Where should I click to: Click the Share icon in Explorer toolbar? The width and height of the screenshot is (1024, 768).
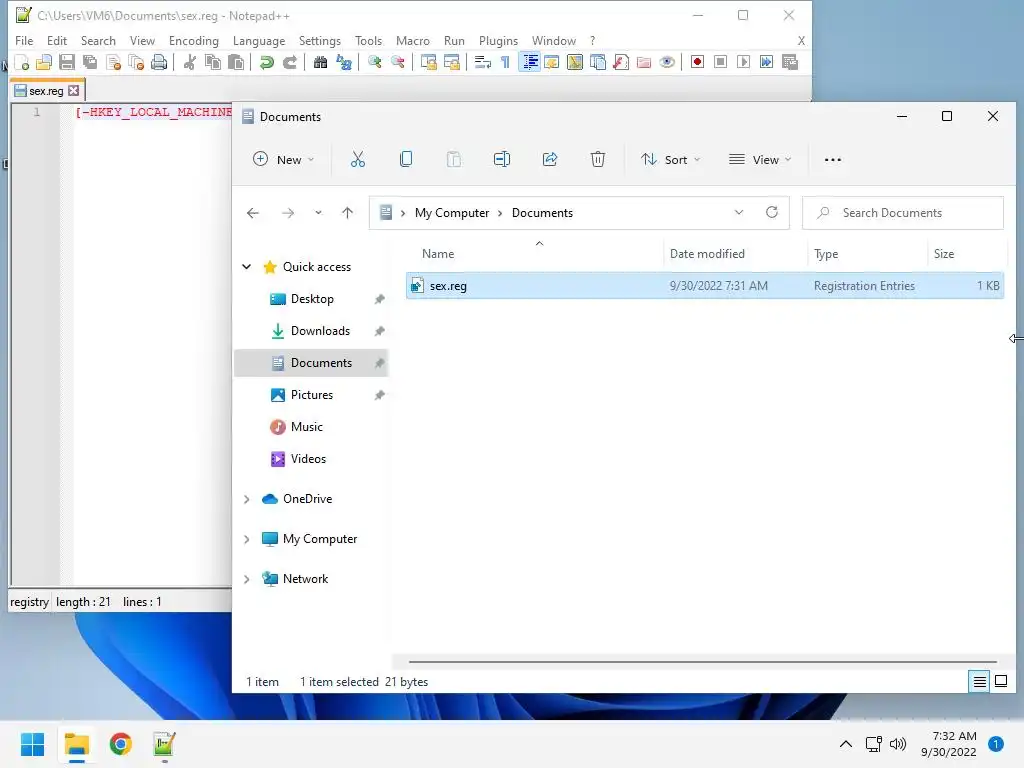tap(550, 159)
